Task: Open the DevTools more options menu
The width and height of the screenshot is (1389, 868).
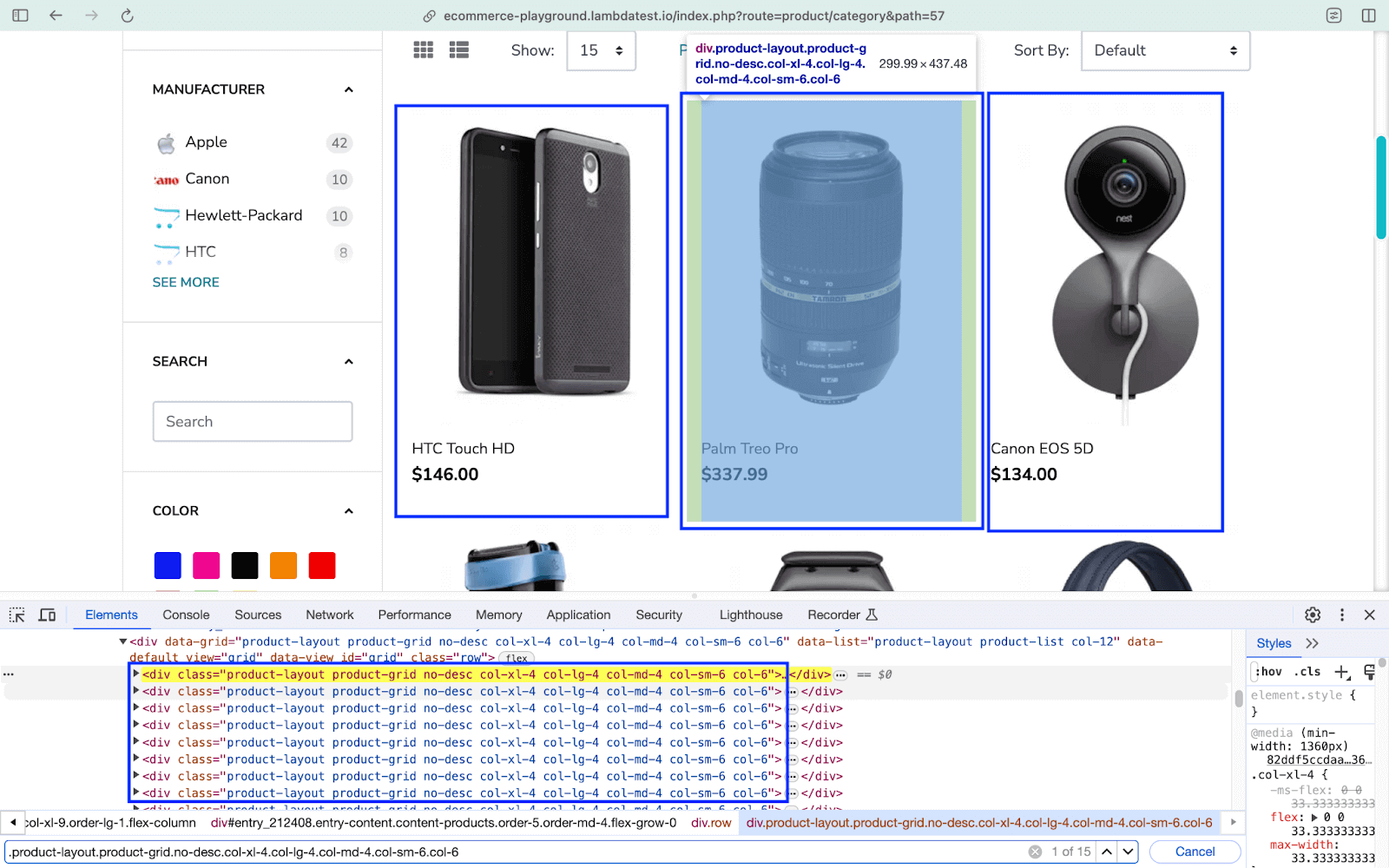Action: click(x=1342, y=615)
